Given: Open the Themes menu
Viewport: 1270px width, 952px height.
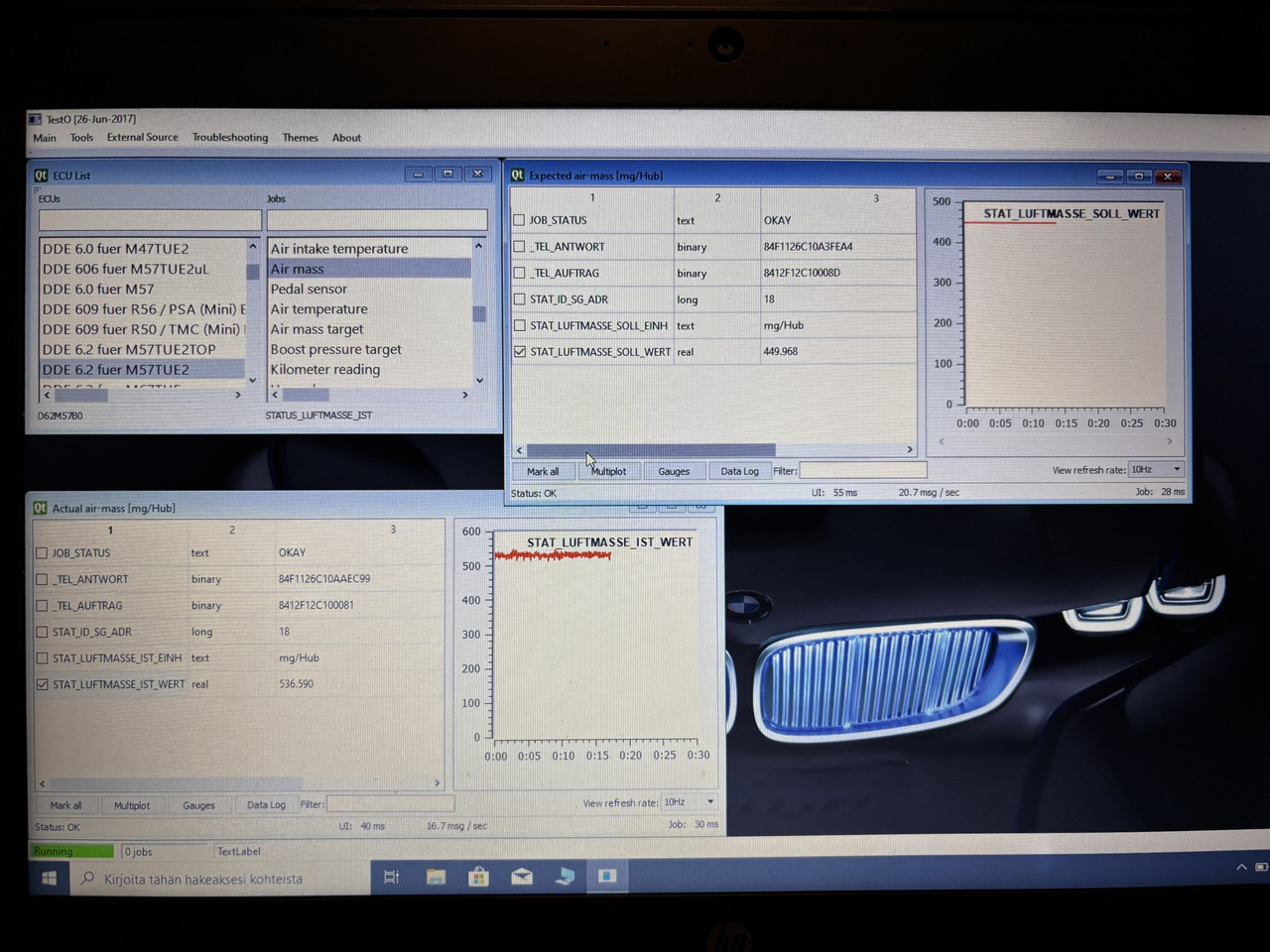Looking at the screenshot, I should tap(300, 138).
